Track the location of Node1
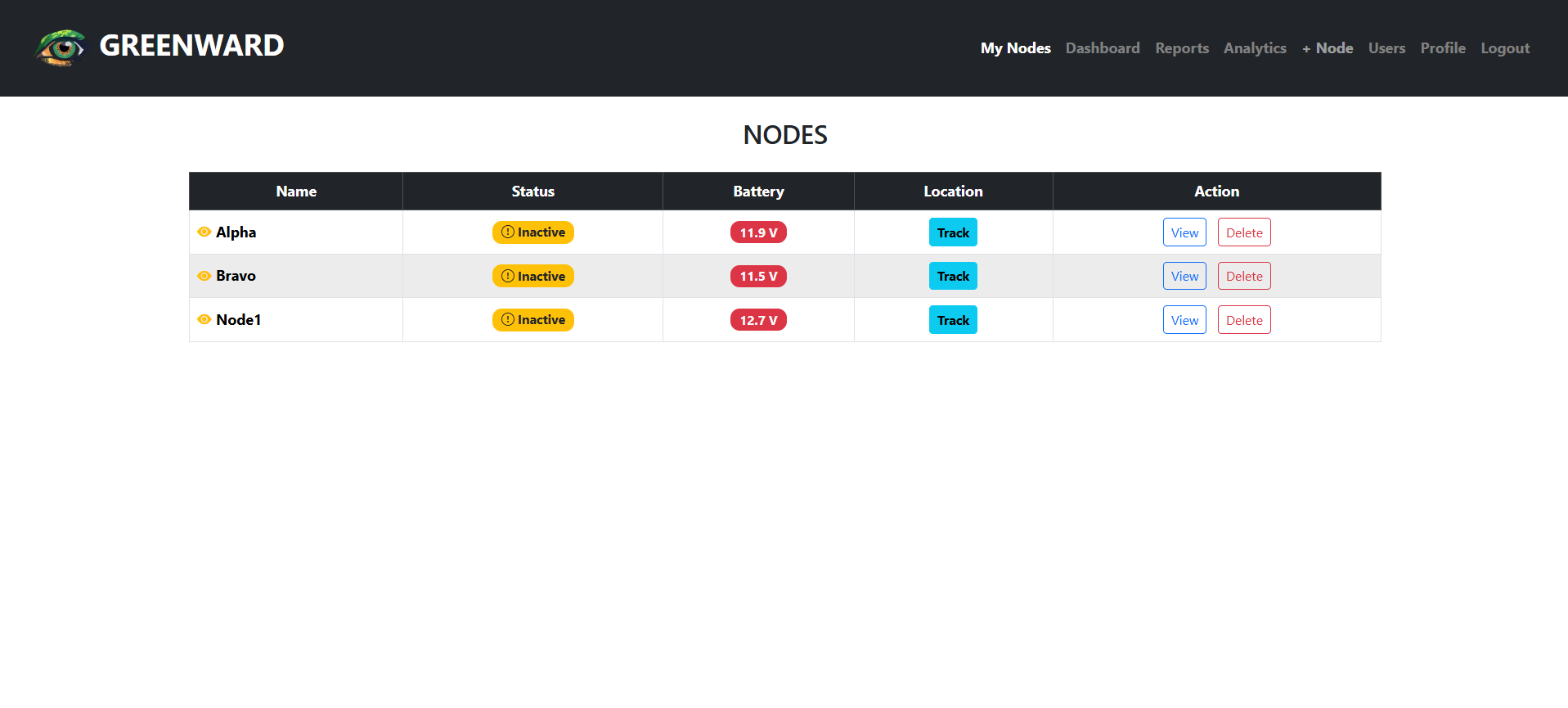This screenshot has width=1568, height=708. click(953, 320)
